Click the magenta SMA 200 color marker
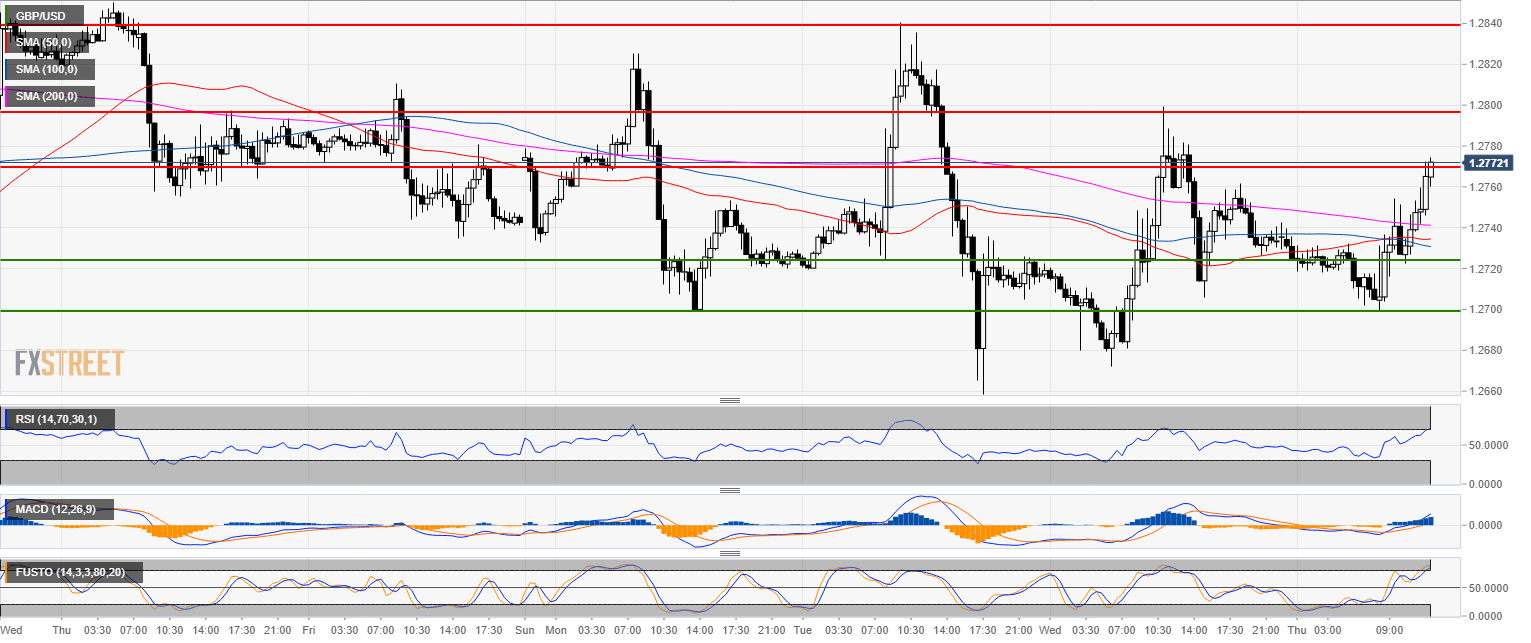Image resolution: width=1531 pixels, height=643 pixels. [x=8, y=97]
